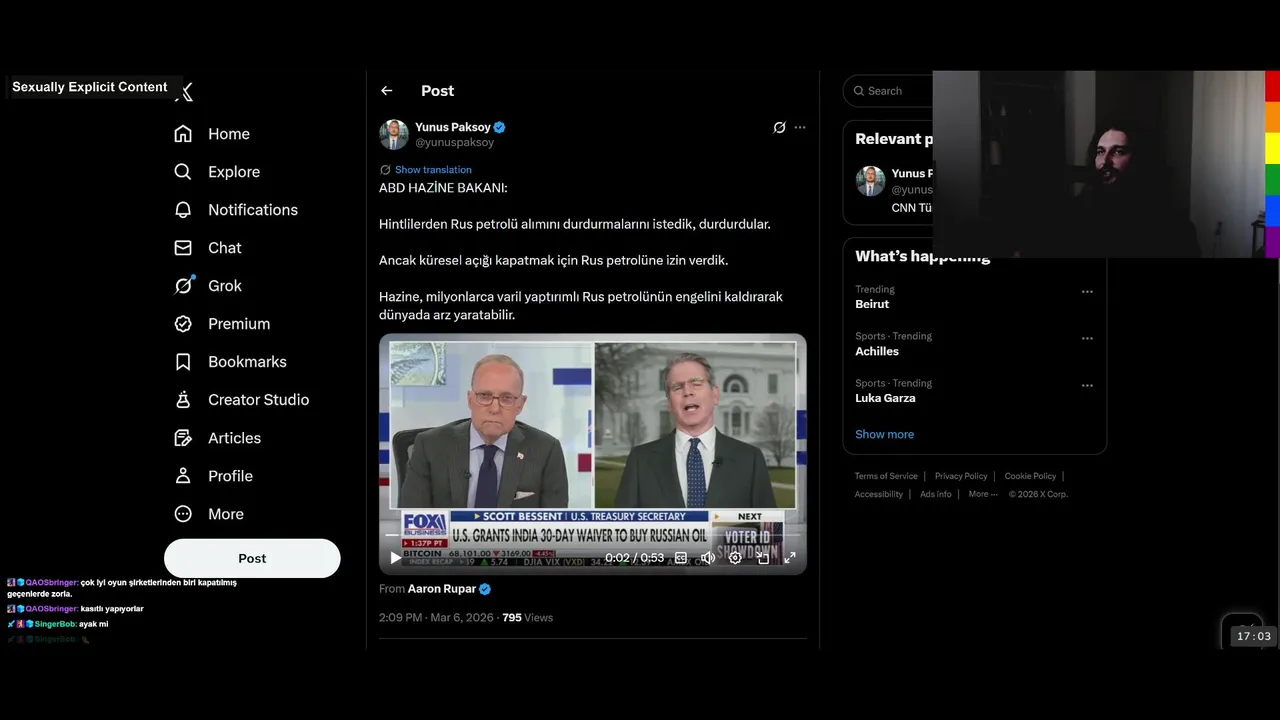The width and height of the screenshot is (1280, 720).
Task: Open Terms of Service footer link
Action: (886, 476)
